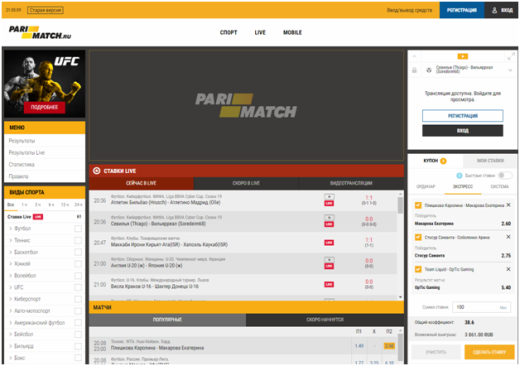Click the Старая версия link
The height and width of the screenshot is (366, 520).
coord(45,10)
